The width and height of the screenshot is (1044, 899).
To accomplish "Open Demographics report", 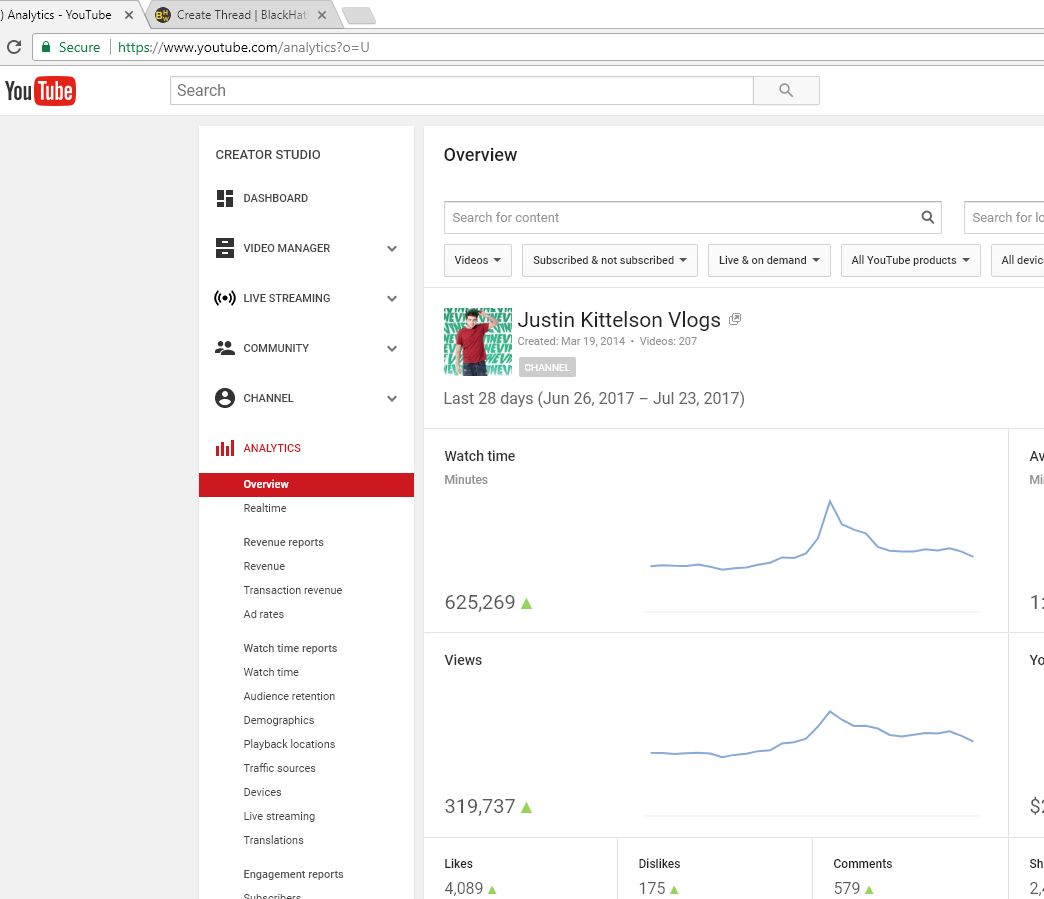I will tap(278, 721).
